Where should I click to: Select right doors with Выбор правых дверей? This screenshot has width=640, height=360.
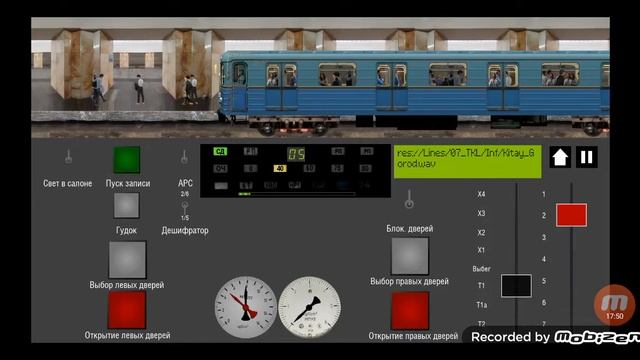(x=410, y=256)
